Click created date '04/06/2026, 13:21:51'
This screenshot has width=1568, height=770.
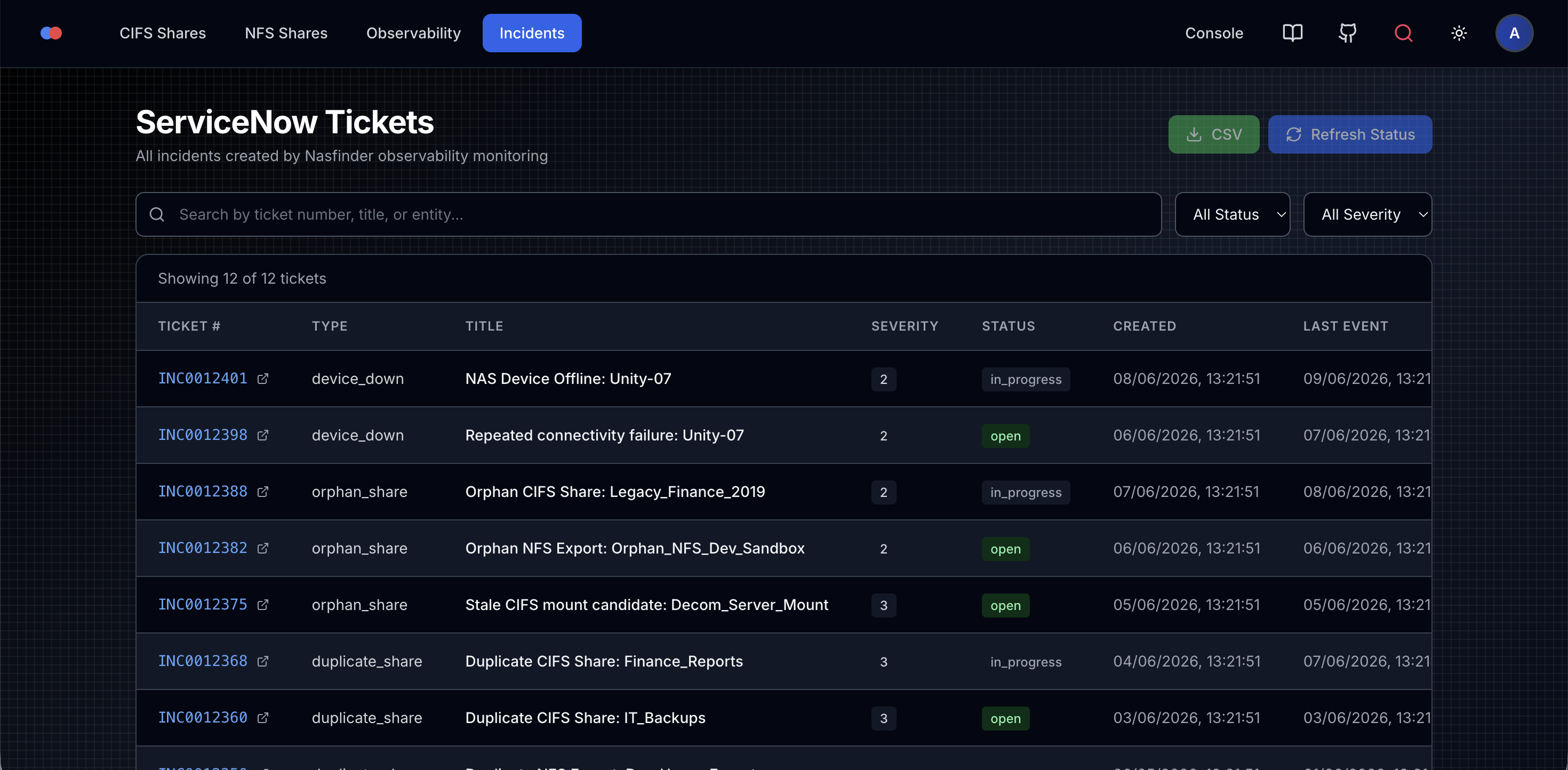tap(1186, 662)
